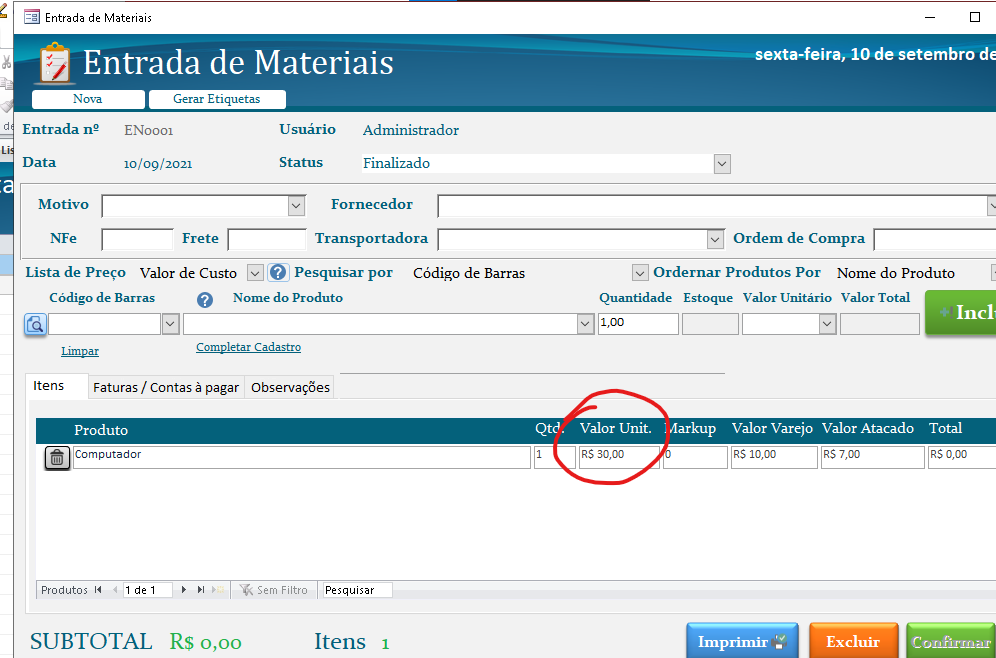Open the Valor Unitário dropdown
The height and width of the screenshot is (658, 996).
tap(826, 324)
